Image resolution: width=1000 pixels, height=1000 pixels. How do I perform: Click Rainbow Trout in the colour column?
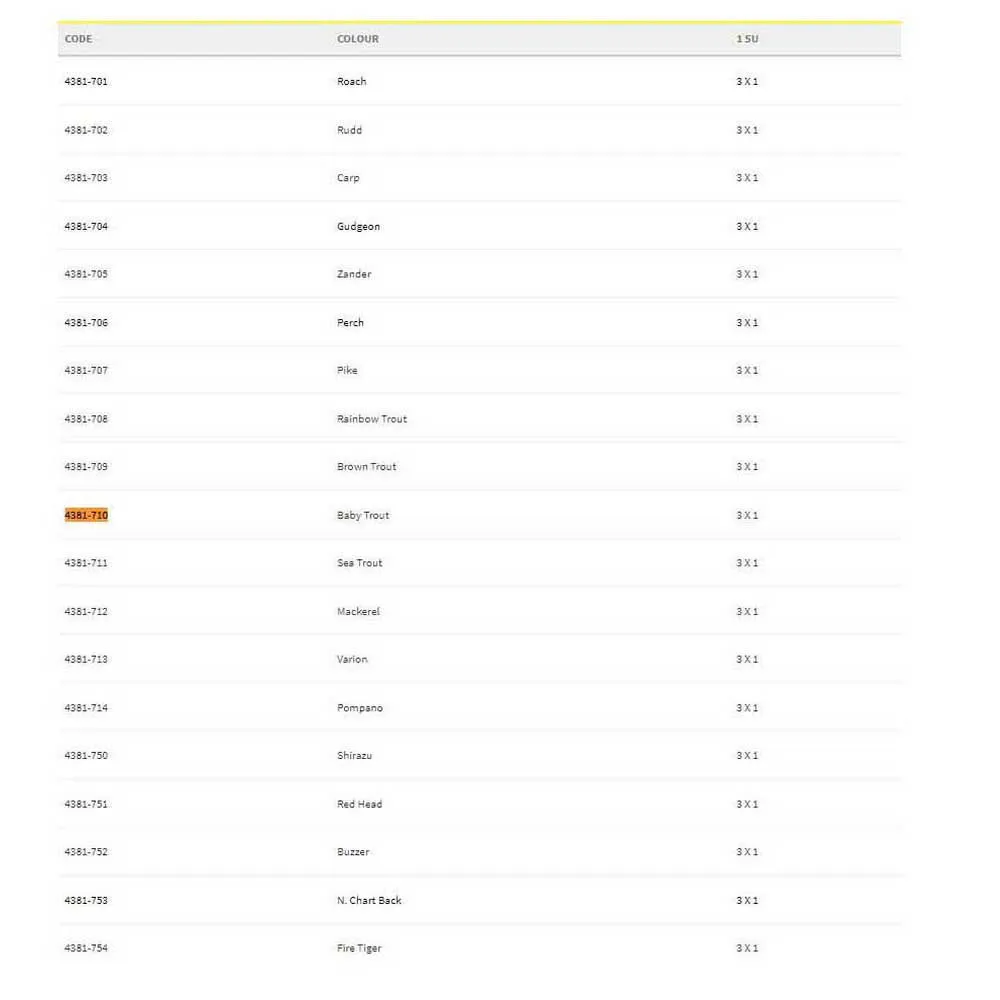pos(372,419)
